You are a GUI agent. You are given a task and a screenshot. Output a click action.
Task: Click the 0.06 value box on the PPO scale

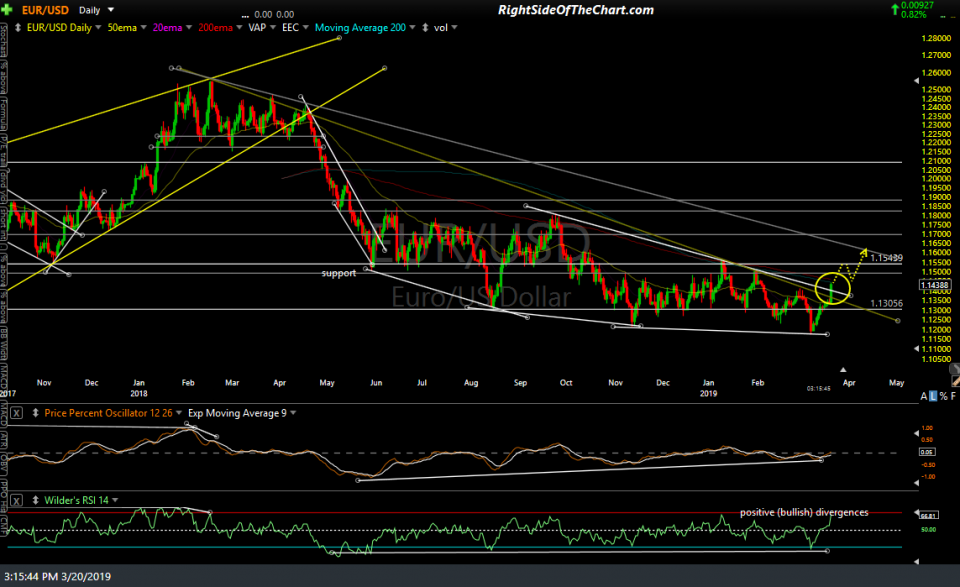point(927,453)
